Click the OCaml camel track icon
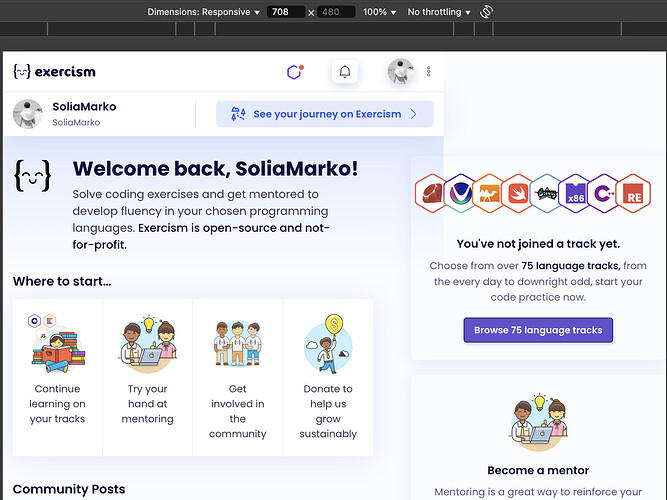Screen dimensions: 667x500 [489, 193]
